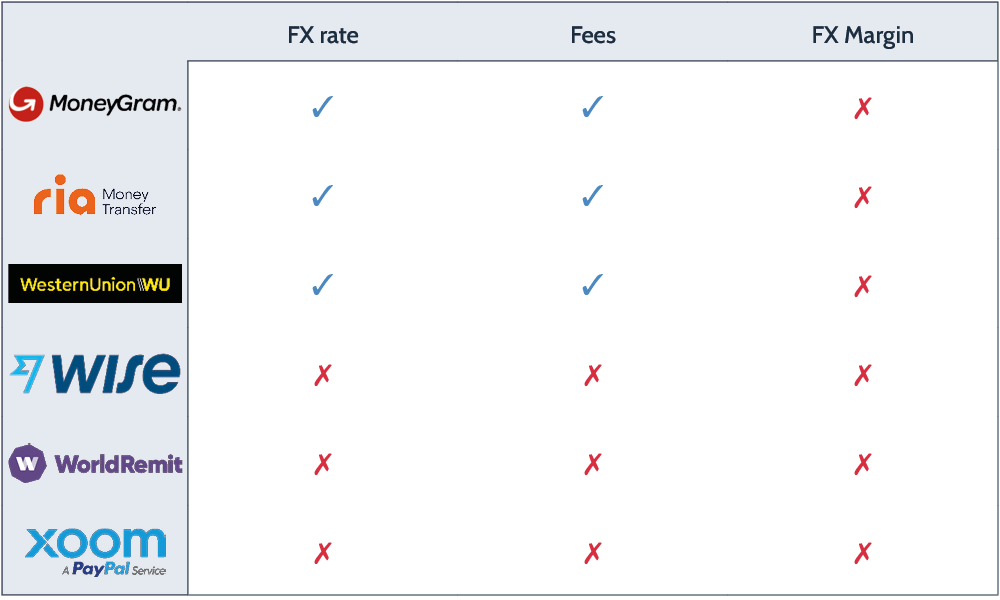
Task: Click Ria's Fees checkmark
Action: 593,197
